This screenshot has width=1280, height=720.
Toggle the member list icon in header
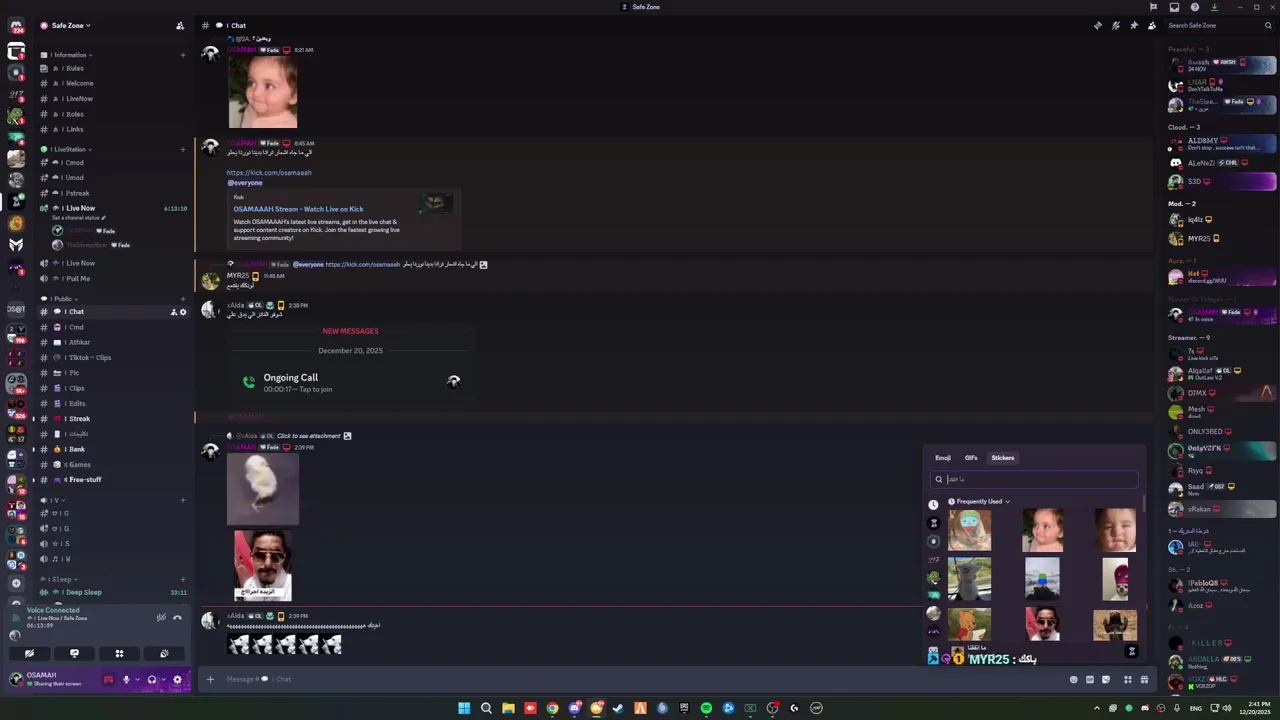pyautogui.click(x=1152, y=26)
